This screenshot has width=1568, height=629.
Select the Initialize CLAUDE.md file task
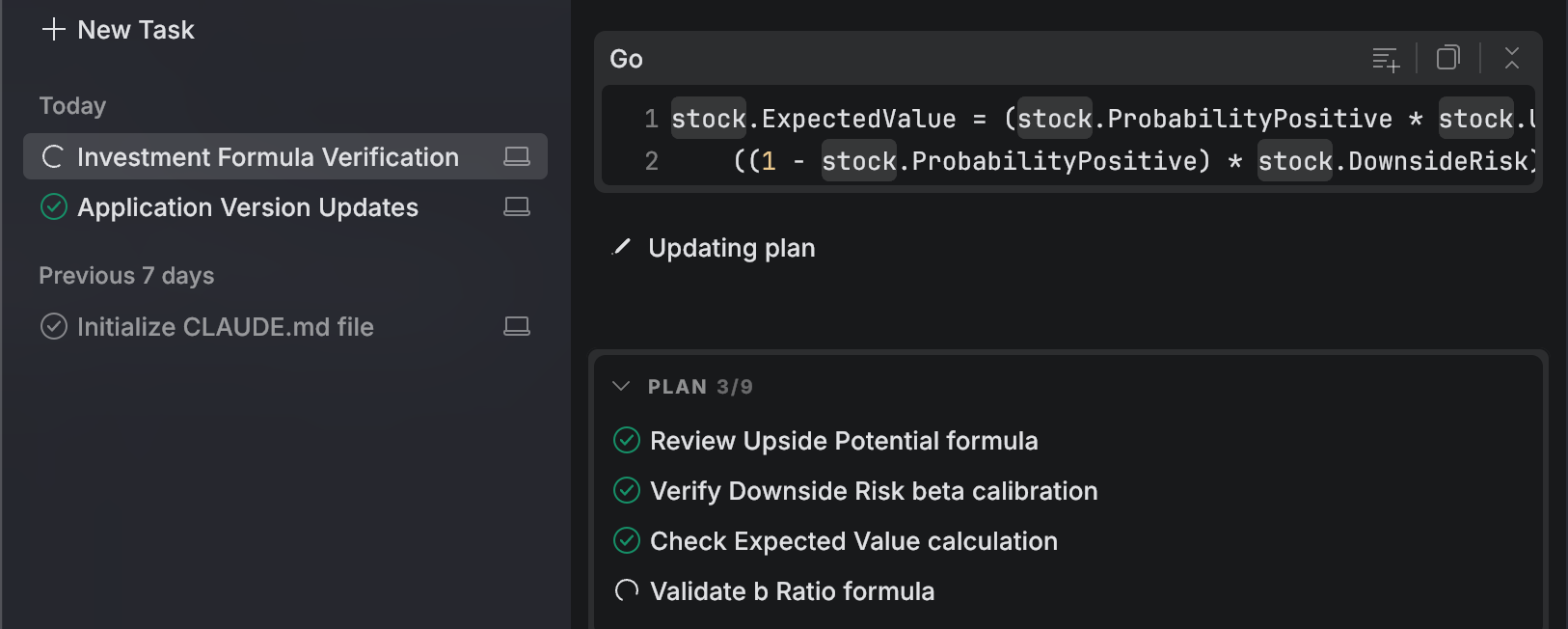tap(226, 327)
